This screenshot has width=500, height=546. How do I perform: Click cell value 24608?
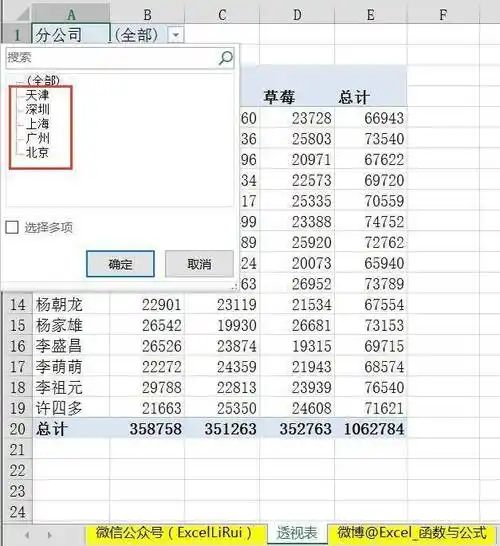click(297, 408)
